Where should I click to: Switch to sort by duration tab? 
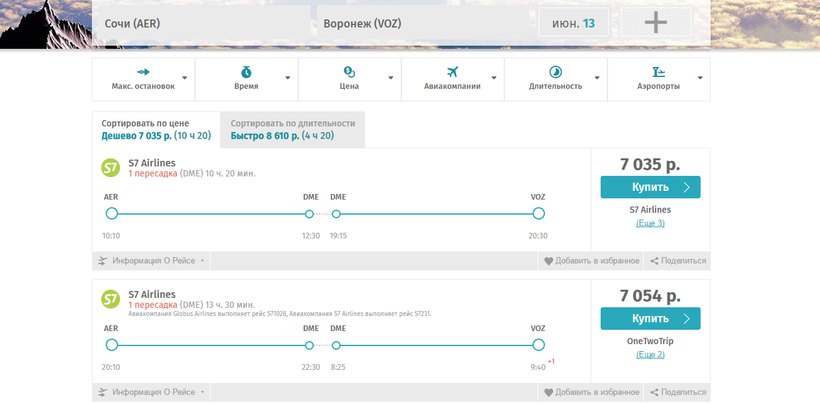(x=292, y=129)
